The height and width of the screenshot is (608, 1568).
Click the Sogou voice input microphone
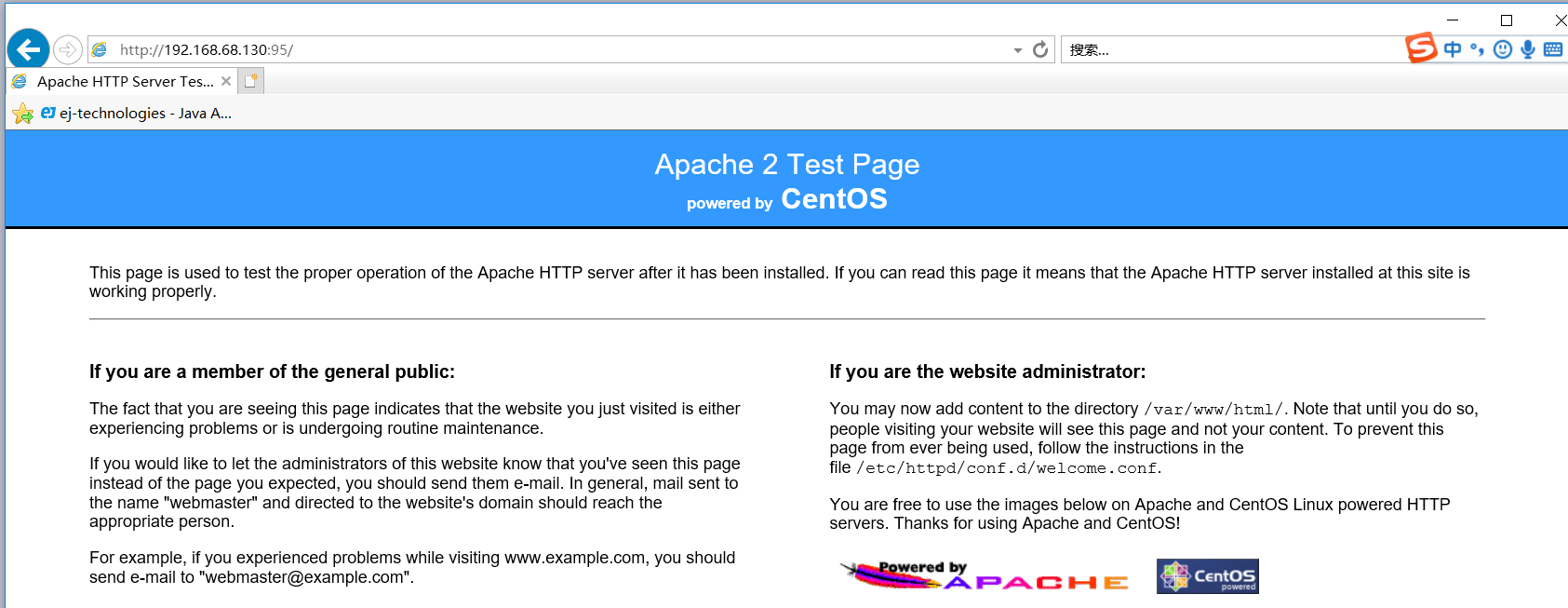tap(1527, 49)
